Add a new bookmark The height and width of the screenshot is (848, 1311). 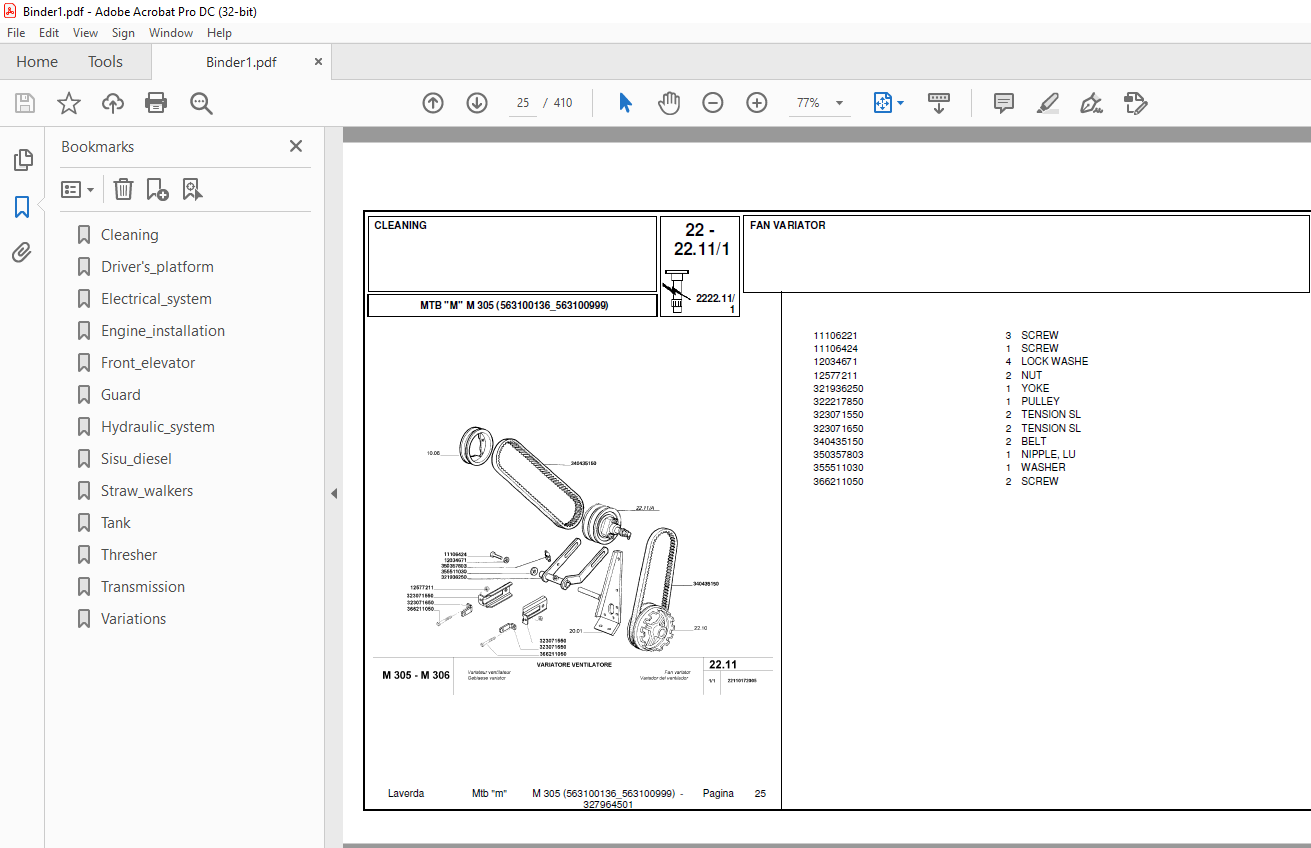tap(157, 189)
